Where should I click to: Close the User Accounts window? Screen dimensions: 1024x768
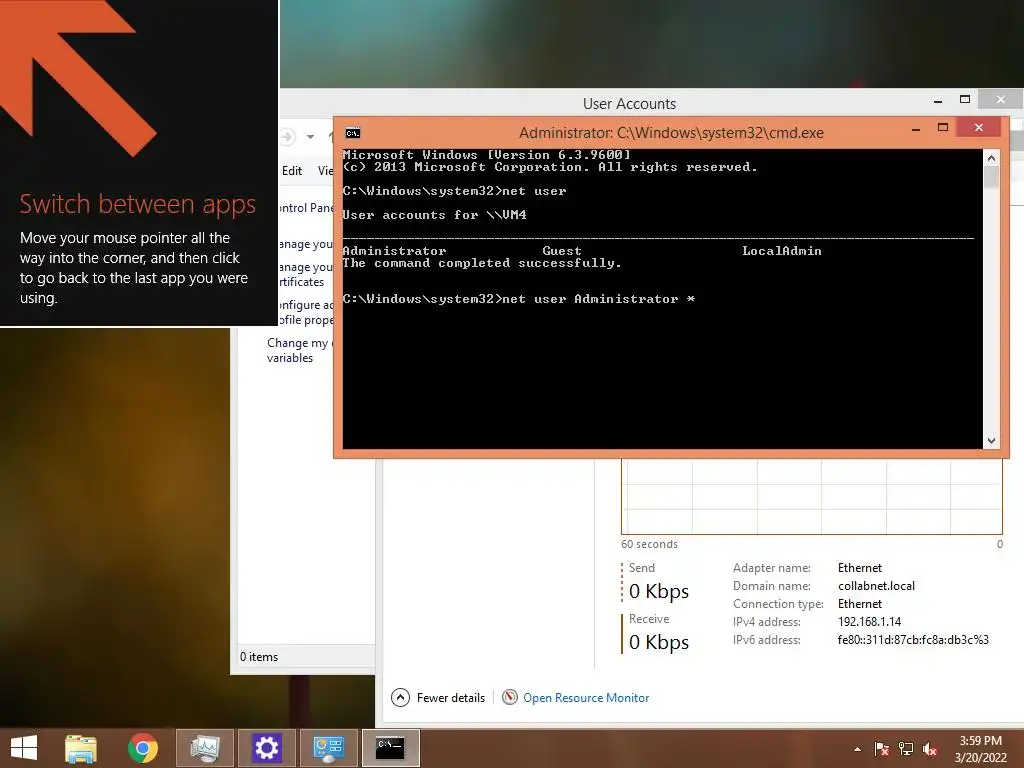[x=1000, y=99]
